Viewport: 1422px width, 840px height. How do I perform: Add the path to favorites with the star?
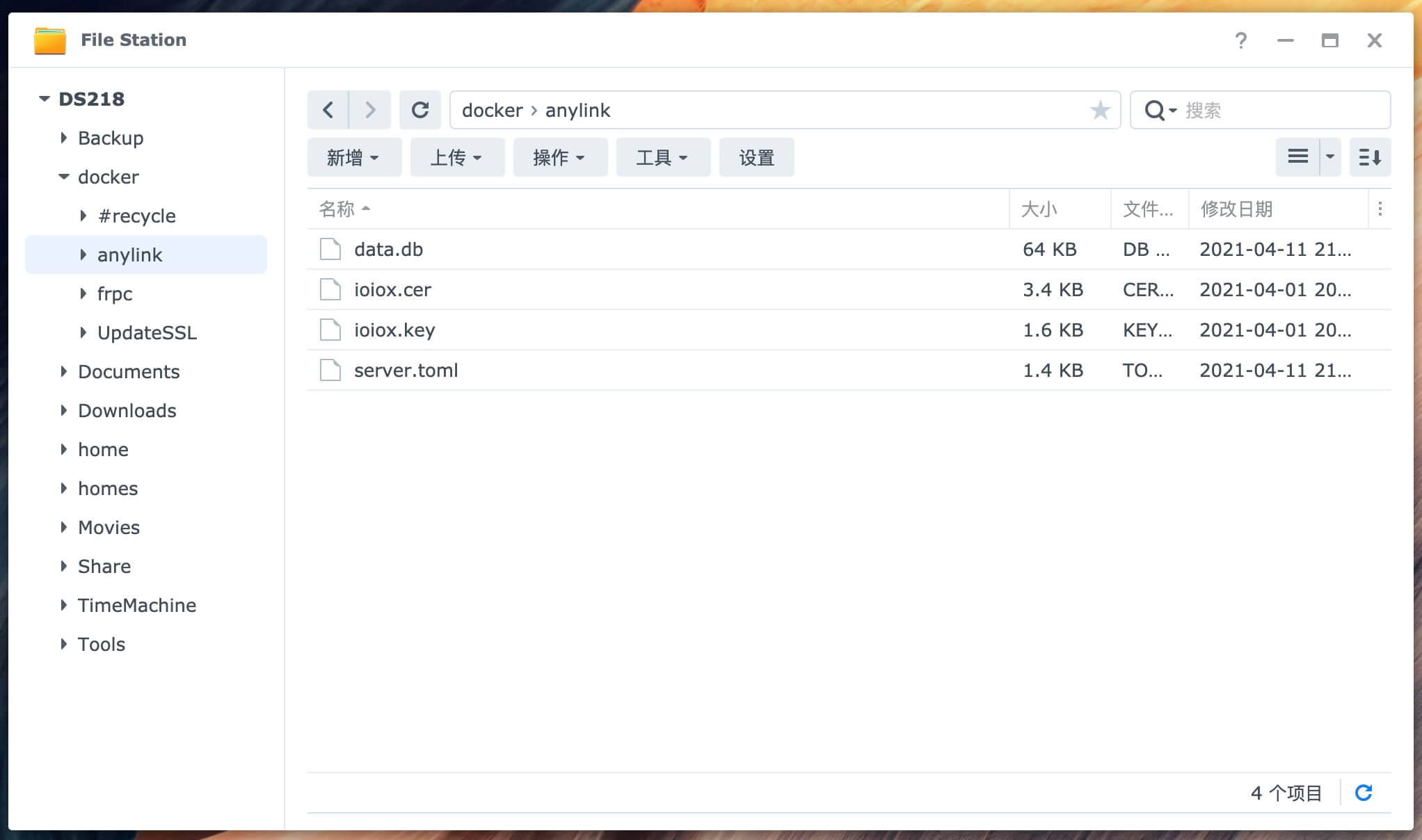click(x=1100, y=110)
